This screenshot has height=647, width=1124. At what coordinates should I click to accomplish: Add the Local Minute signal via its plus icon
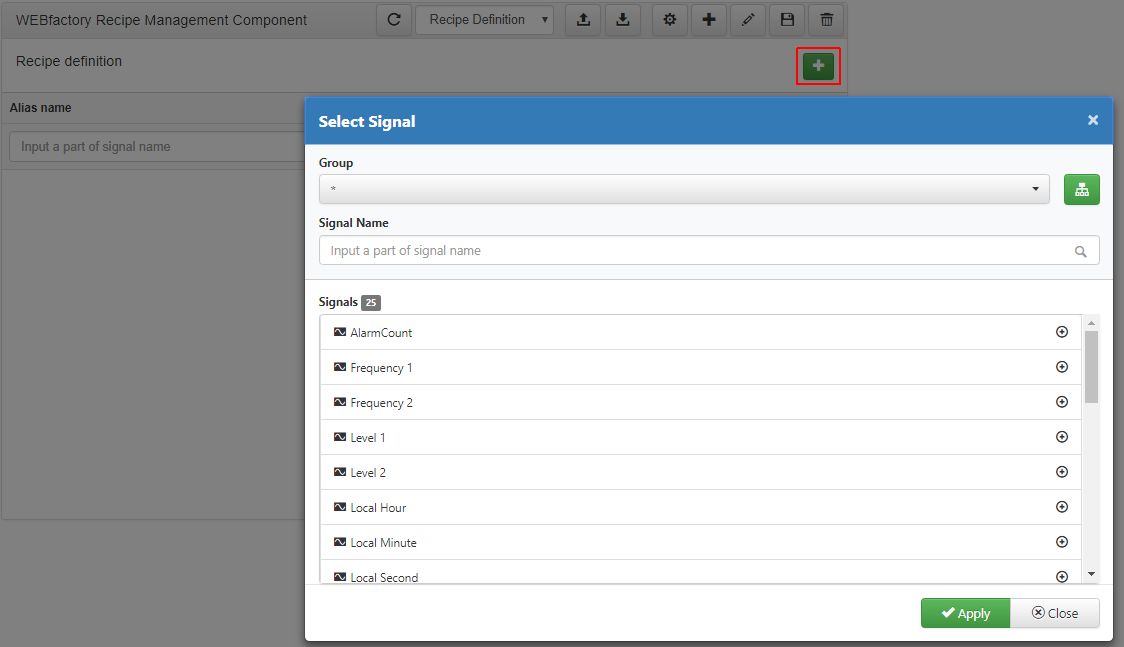[x=1062, y=542]
